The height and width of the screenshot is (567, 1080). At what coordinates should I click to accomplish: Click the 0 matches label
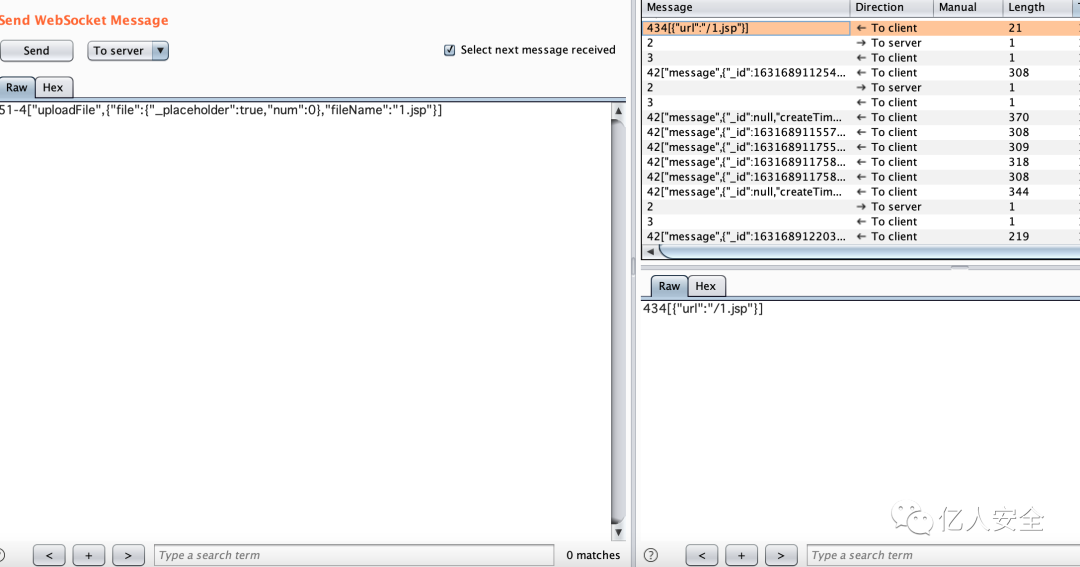(x=593, y=555)
